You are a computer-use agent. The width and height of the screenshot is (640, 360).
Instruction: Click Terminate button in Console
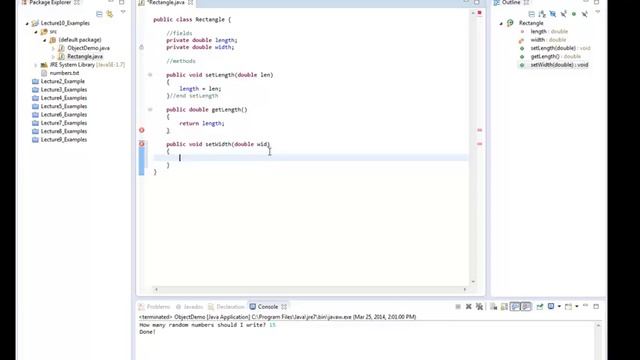[x=458, y=307]
